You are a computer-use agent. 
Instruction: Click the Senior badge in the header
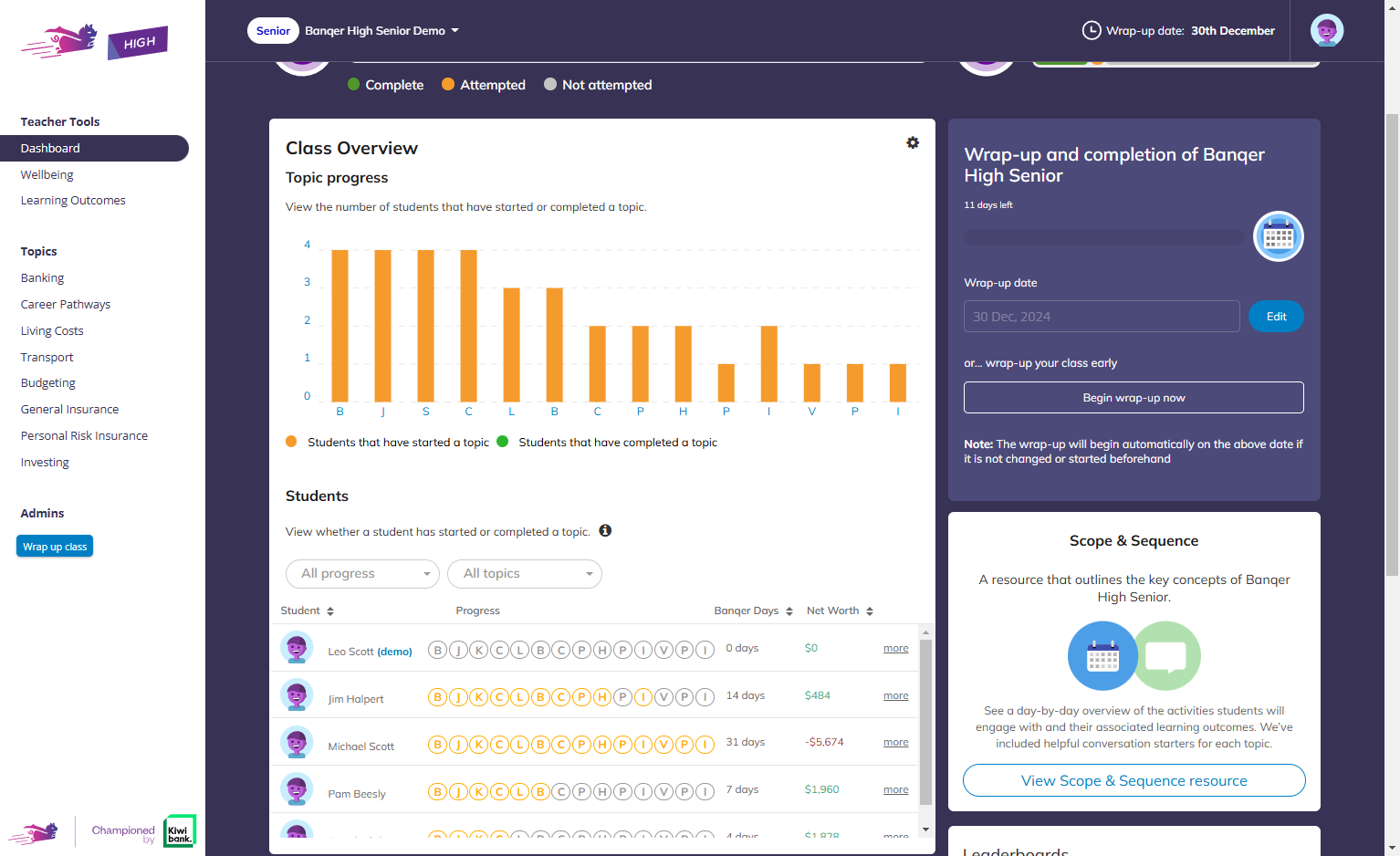(x=273, y=30)
